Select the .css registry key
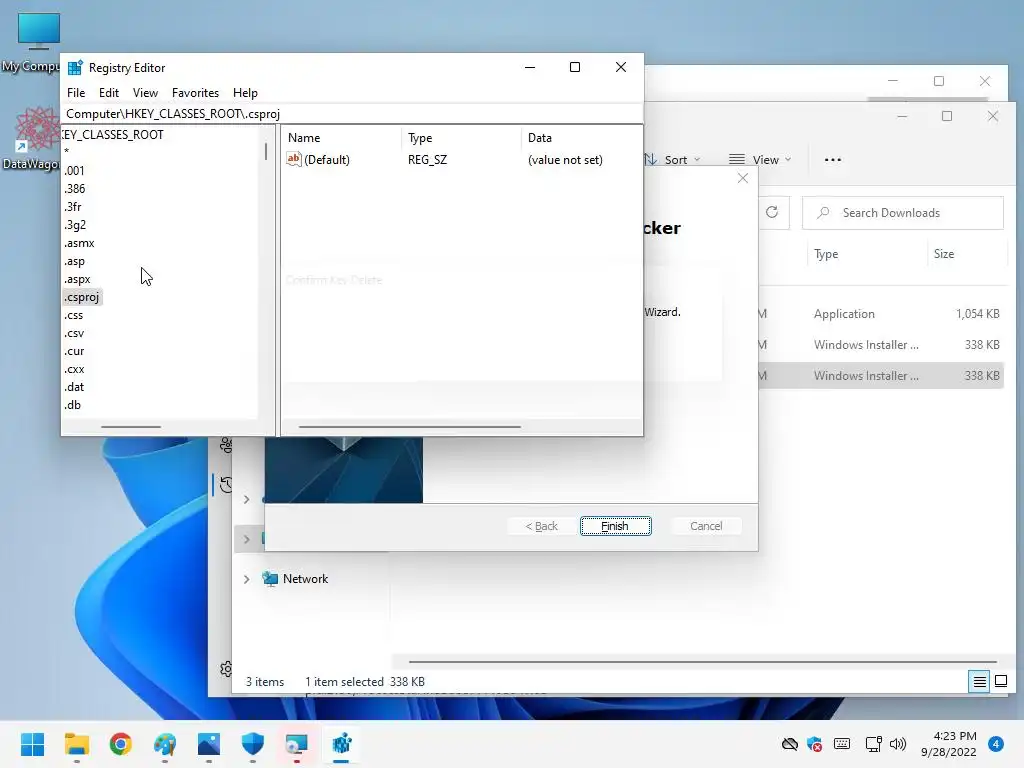This screenshot has width=1024, height=768. coord(74,315)
